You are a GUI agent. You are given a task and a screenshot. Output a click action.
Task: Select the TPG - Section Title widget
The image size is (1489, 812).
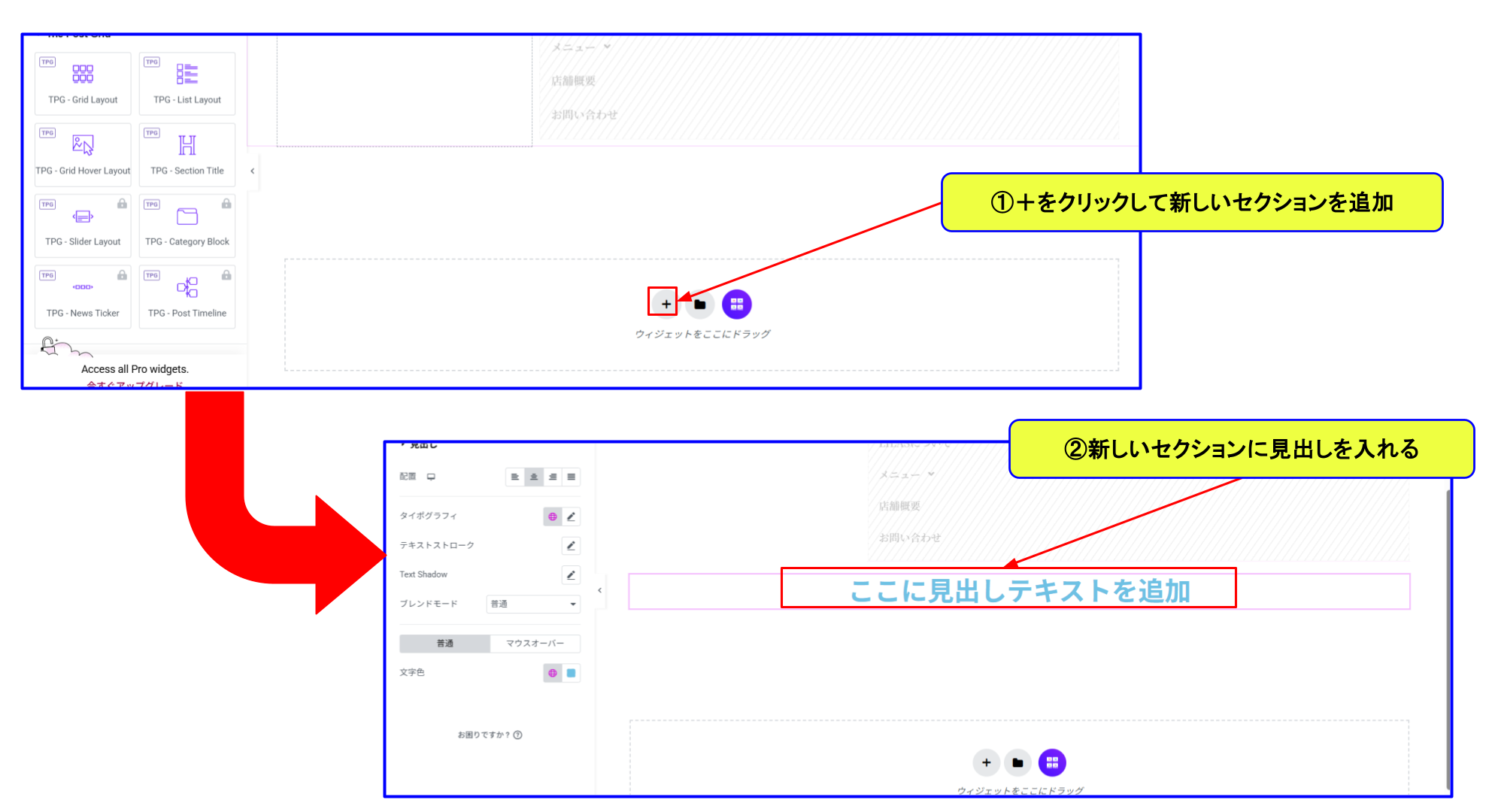[x=187, y=154]
